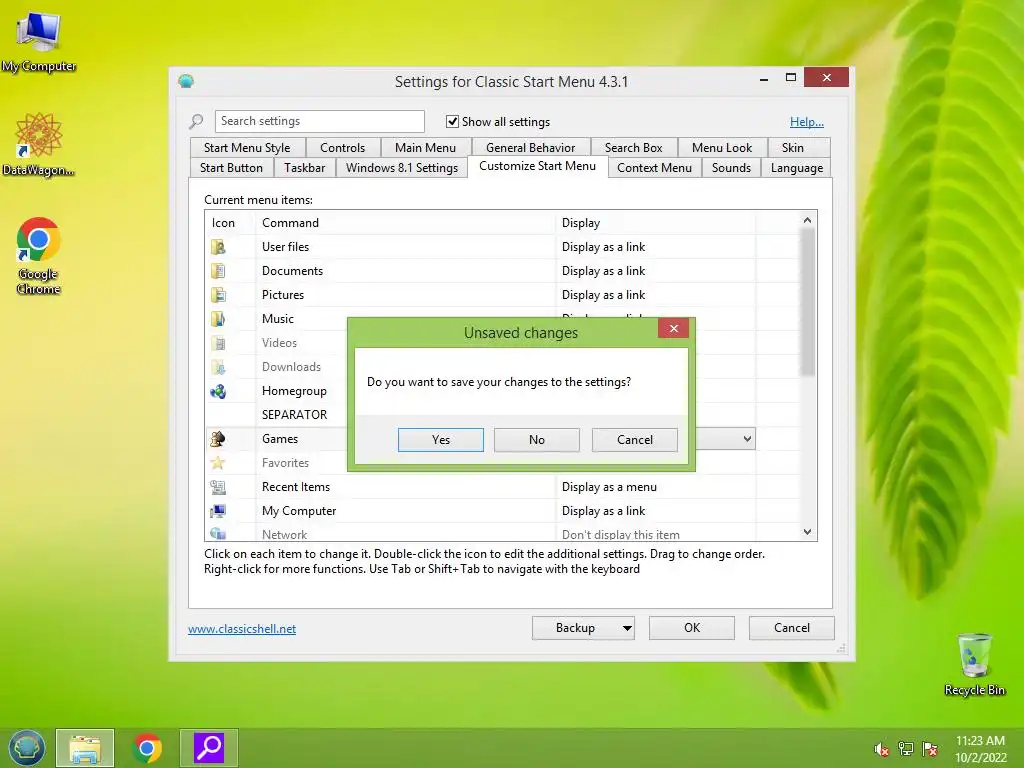Viewport: 1024px width, 768px height.
Task: Click the menu items list scrollbar thumb
Action: pyautogui.click(x=808, y=302)
